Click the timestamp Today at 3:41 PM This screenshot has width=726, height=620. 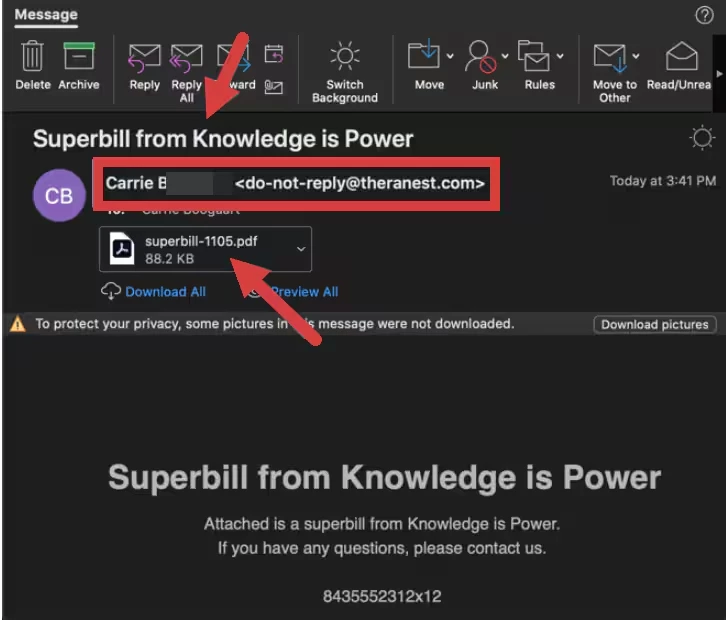click(x=663, y=181)
